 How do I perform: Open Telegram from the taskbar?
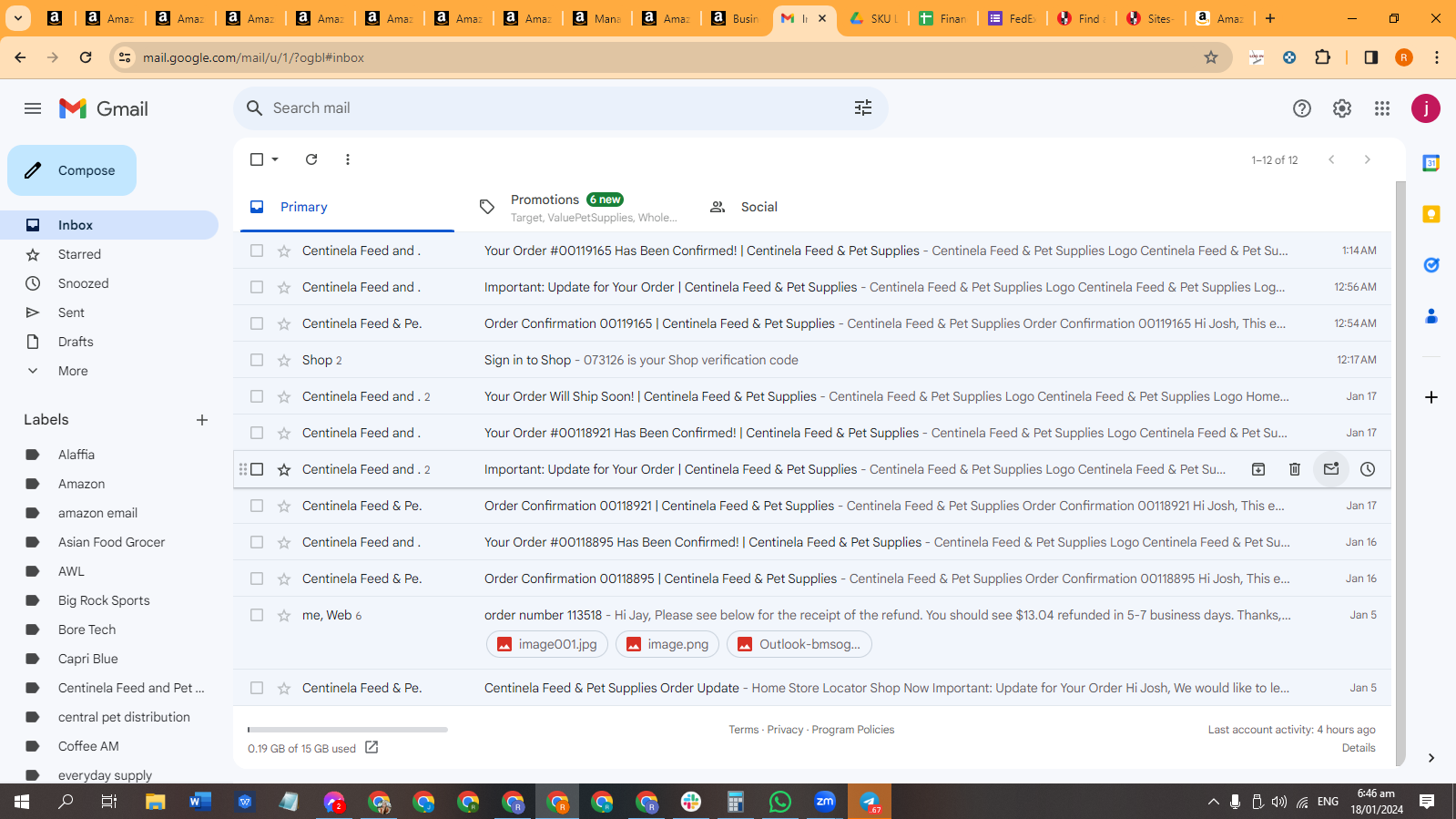click(x=870, y=802)
